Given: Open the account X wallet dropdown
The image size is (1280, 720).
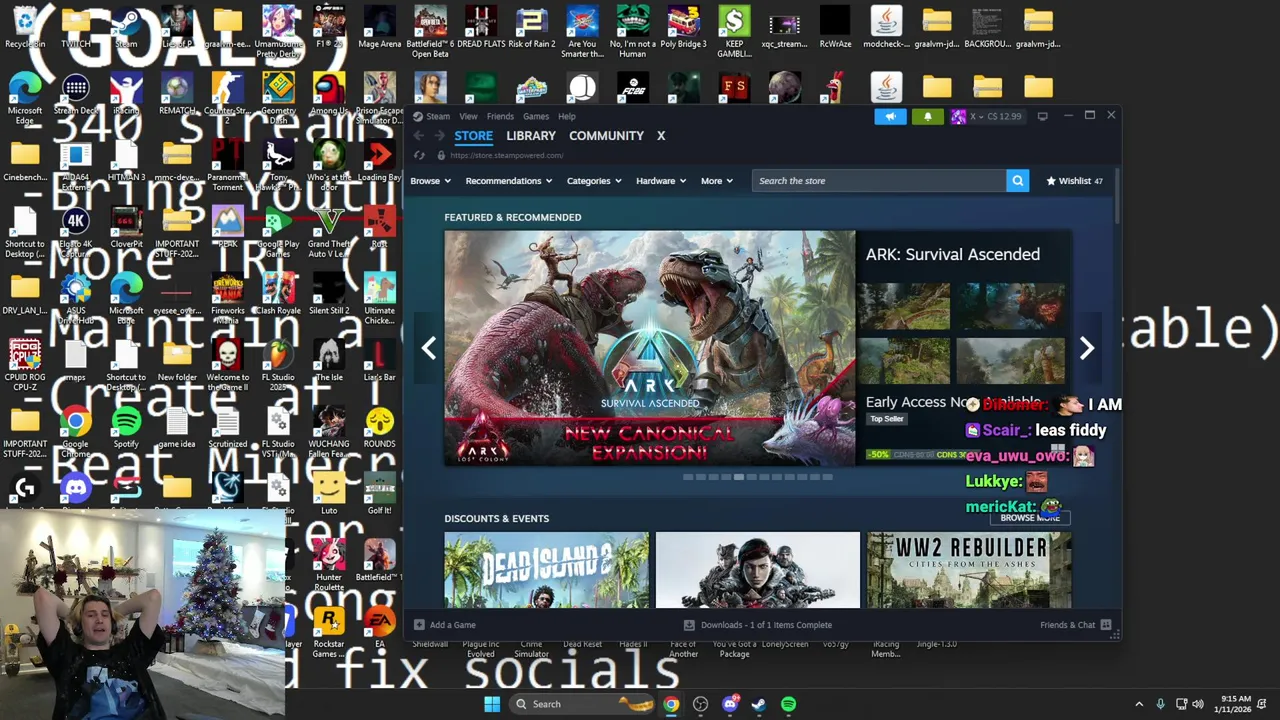Looking at the screenshot, I should tap(988, 116).
